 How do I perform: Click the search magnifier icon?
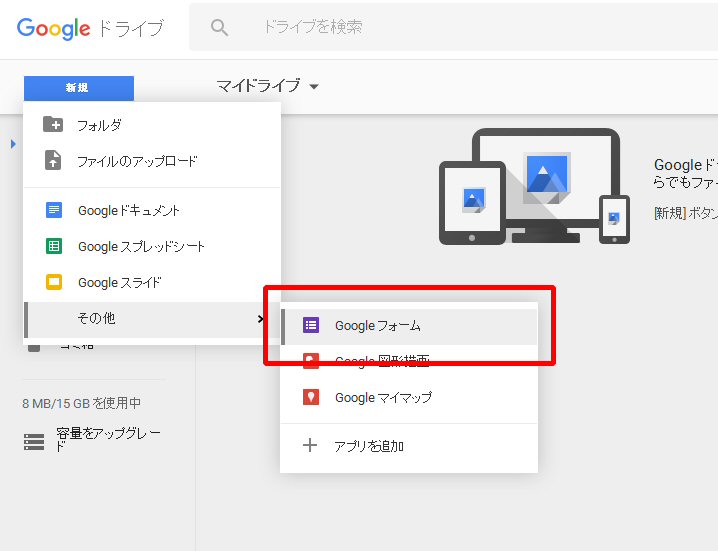(x=219, y=27)
